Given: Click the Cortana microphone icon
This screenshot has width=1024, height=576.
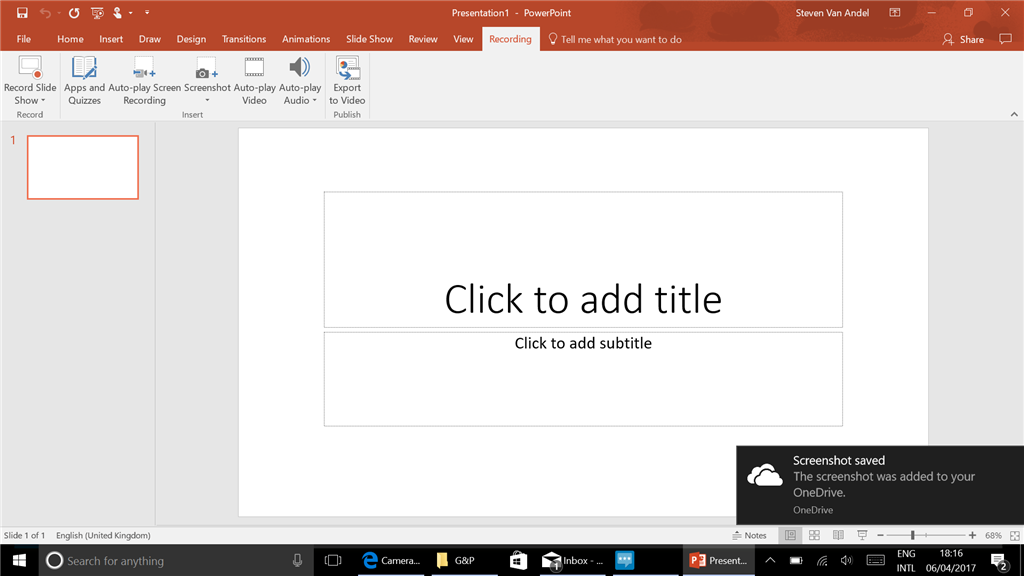Looking at the screenshot, I should pyautogui.click(x=297, y=560).
